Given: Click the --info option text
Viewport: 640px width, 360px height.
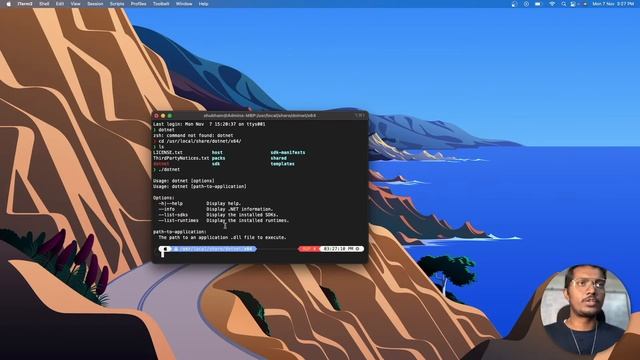Looking at the screenshot, I should click(x=167, y=209).
